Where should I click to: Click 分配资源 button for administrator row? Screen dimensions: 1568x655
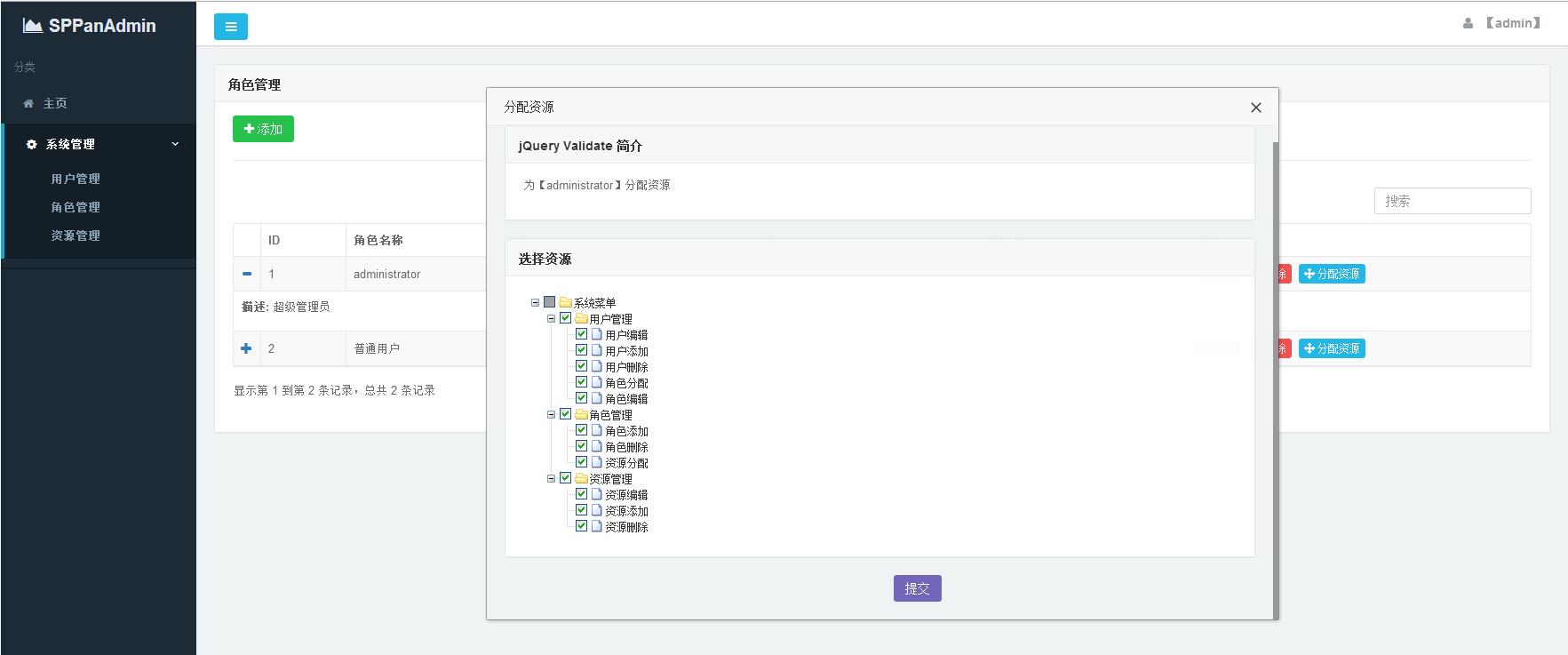(1332, 274)
